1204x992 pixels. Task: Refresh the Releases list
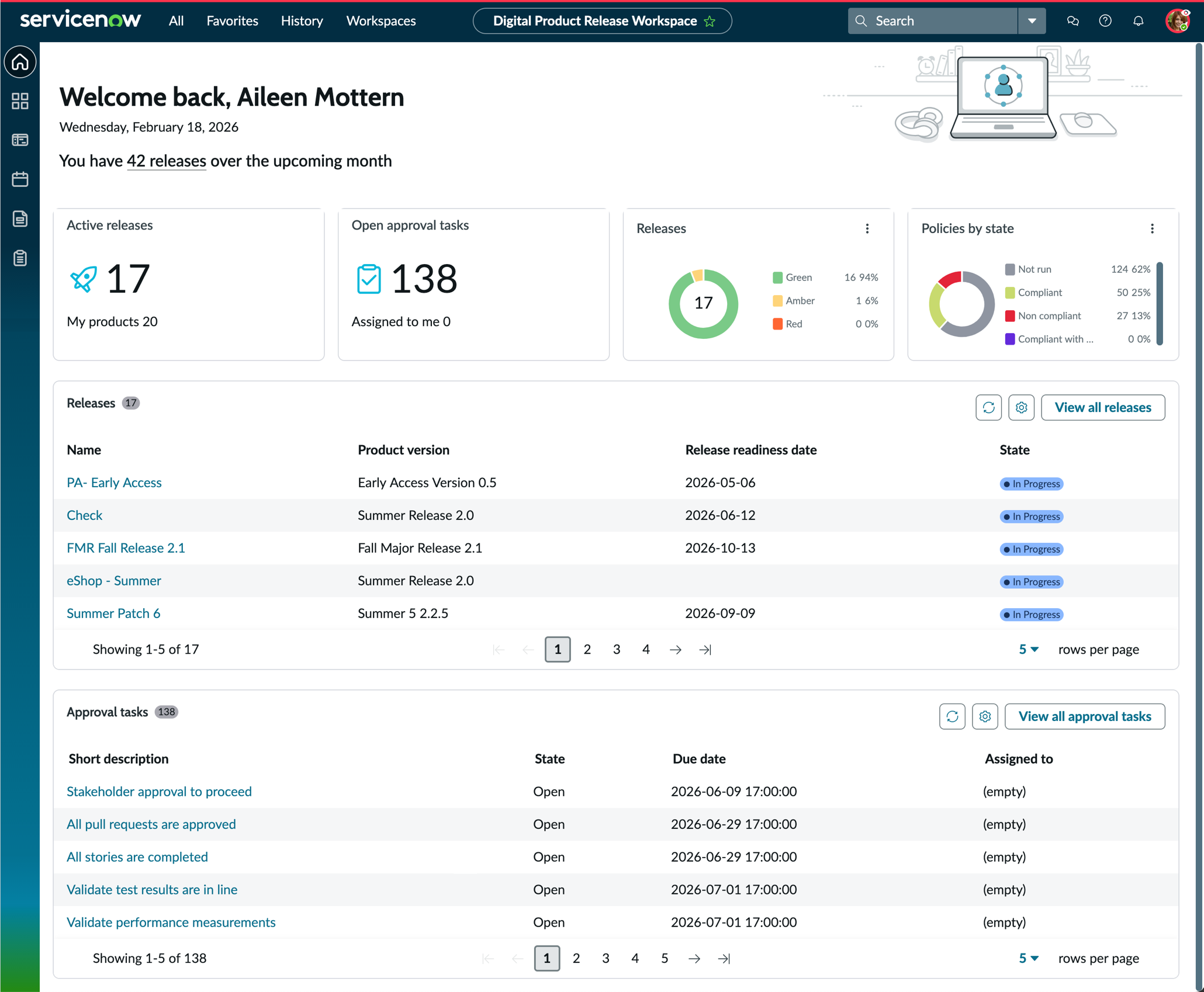click(988, 407)
